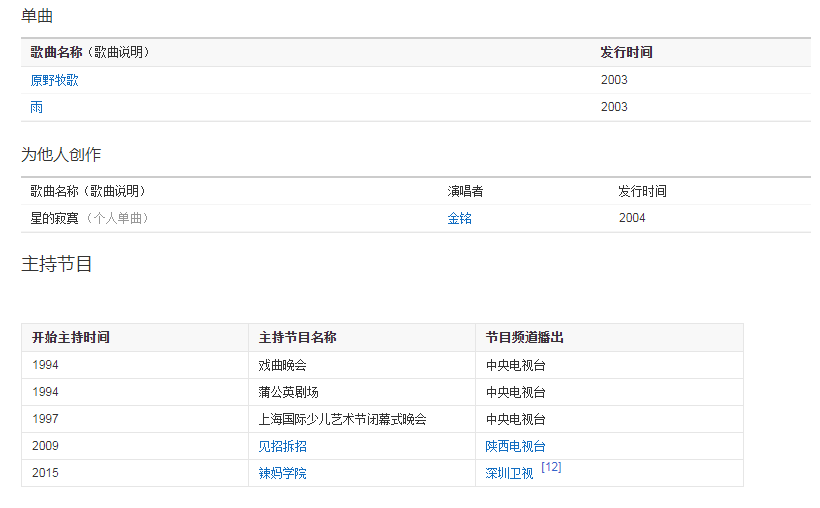The width and height of the screenshot is (820, 508).
Task: Click the 雨 single link
Action: coord(37,107)
